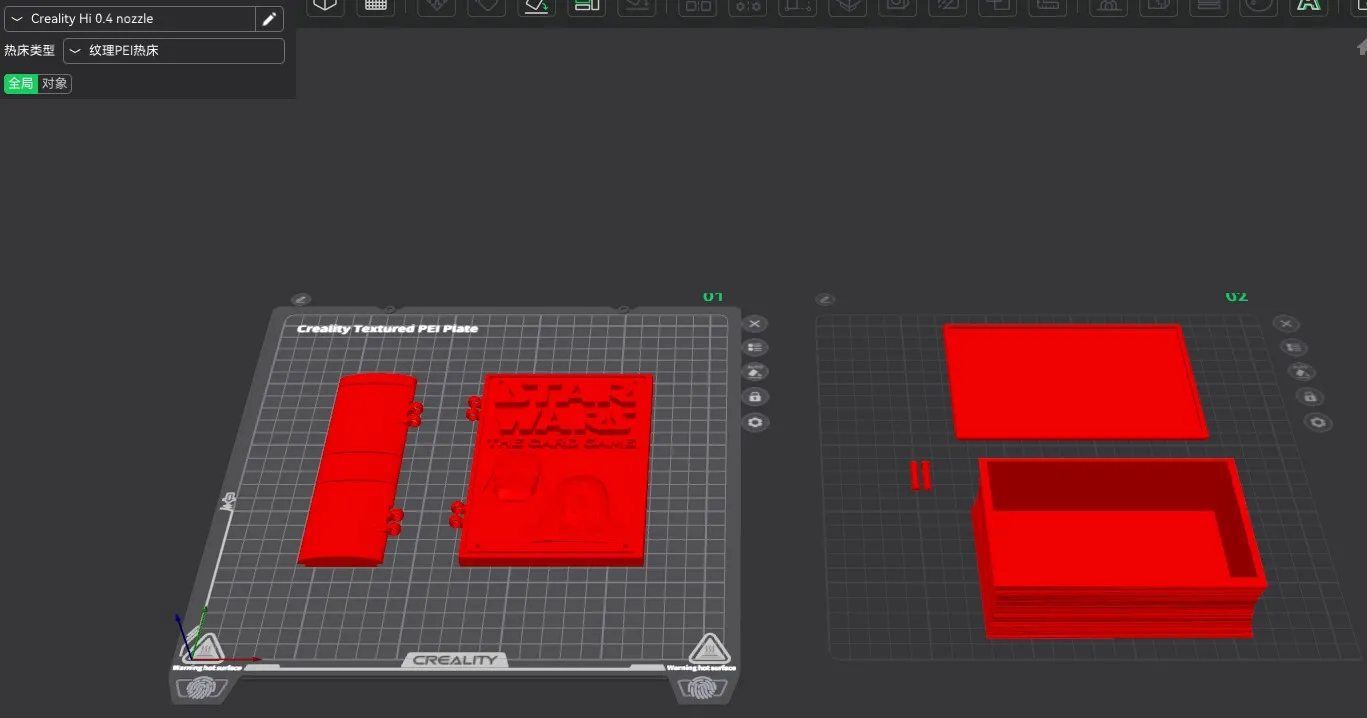1367x718 pixels.
Task: Remove plate 01 with its X icon
Action: click(x=755, y=323)
